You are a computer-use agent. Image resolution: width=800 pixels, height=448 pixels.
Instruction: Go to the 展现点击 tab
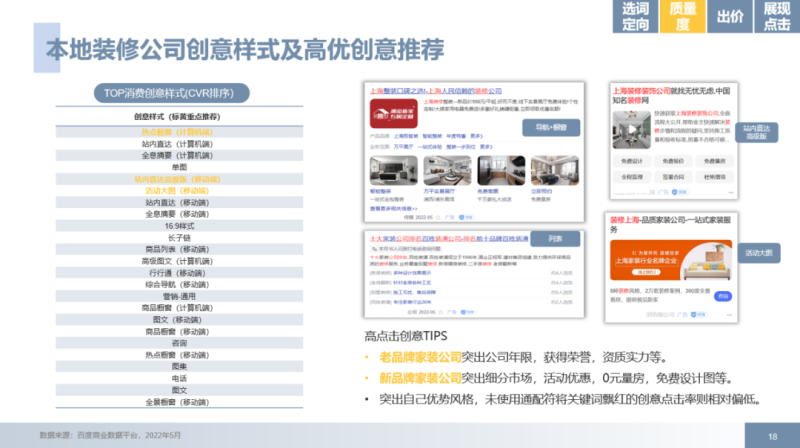point(777,16)
